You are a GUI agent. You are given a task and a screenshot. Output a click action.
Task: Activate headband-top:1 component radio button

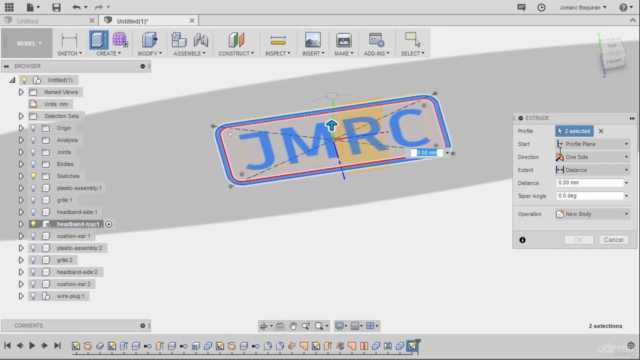click(109, 224)
